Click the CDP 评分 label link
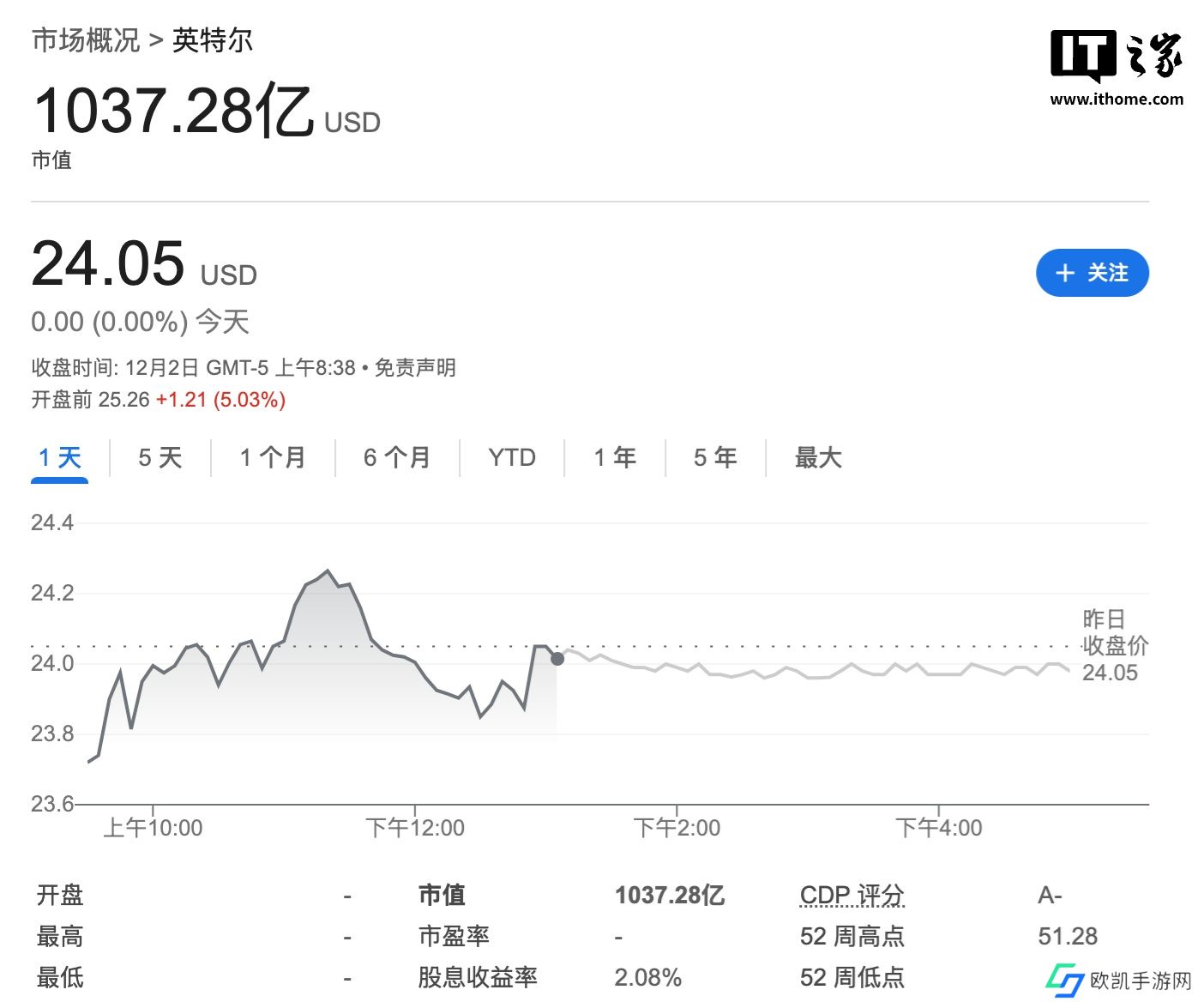The image size is (1204, 1002). click(x=852, y=896)
